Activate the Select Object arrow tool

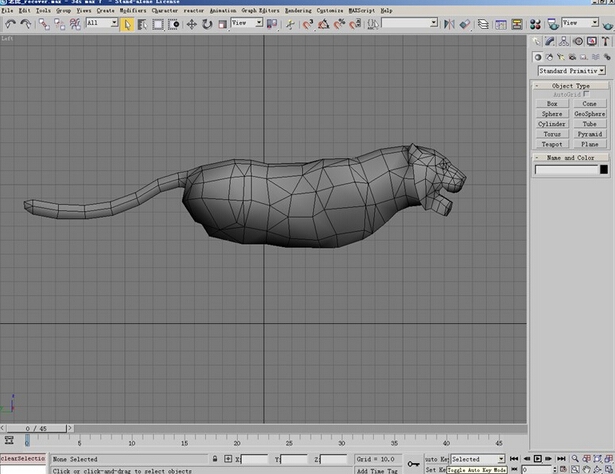pos(127,24)
